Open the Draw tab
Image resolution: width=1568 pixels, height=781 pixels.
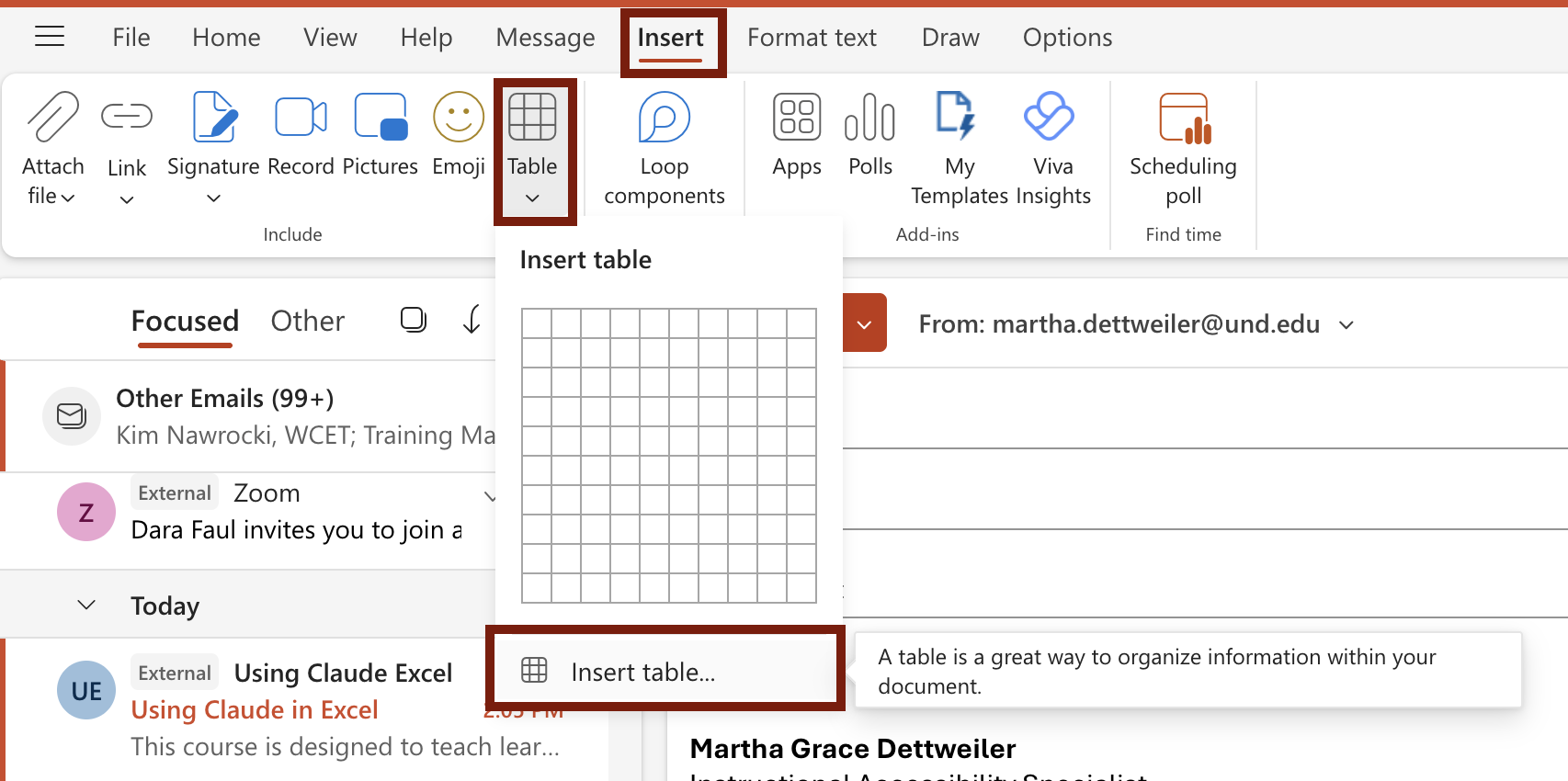tap(950, 38)
